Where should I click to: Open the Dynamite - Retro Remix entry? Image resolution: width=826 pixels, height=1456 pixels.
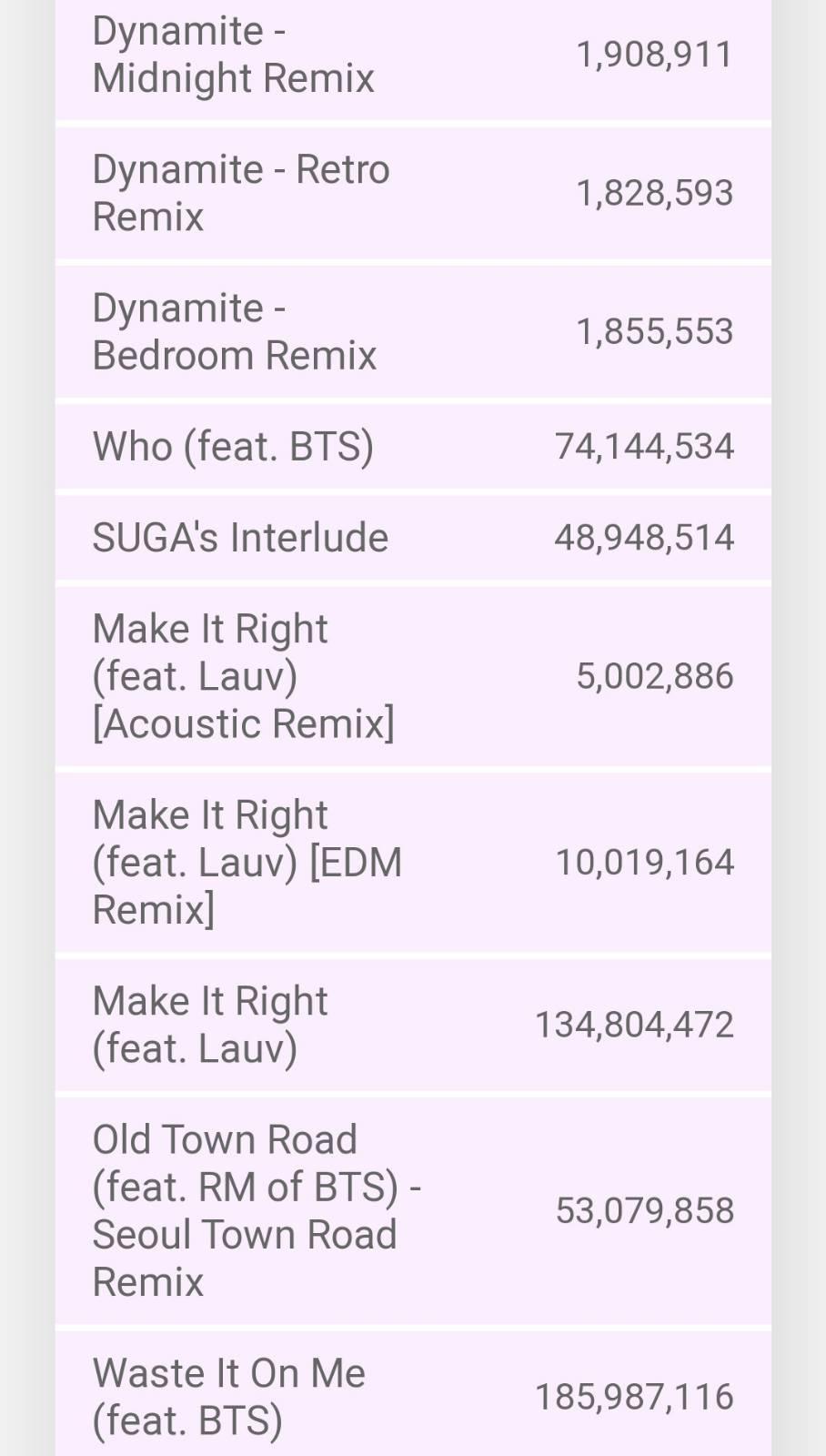(240, 193)
